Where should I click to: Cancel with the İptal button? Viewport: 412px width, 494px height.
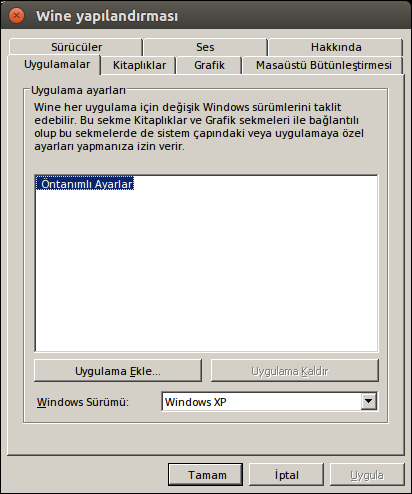click(x=286, y=475)
